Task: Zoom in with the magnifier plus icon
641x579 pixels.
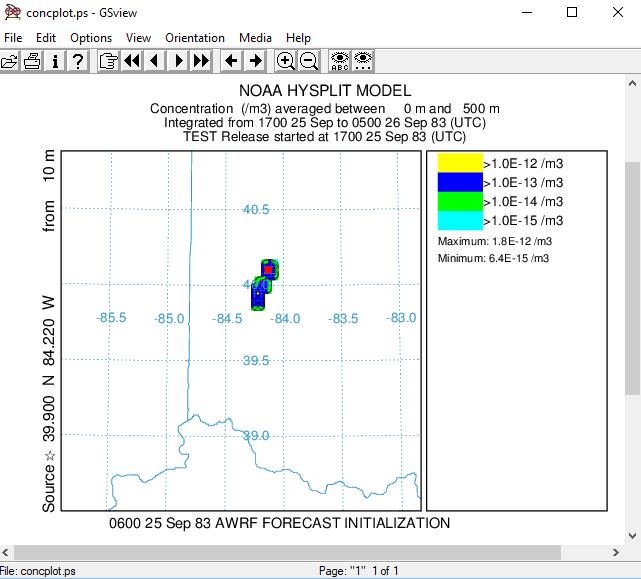Action: coord(285,61)
